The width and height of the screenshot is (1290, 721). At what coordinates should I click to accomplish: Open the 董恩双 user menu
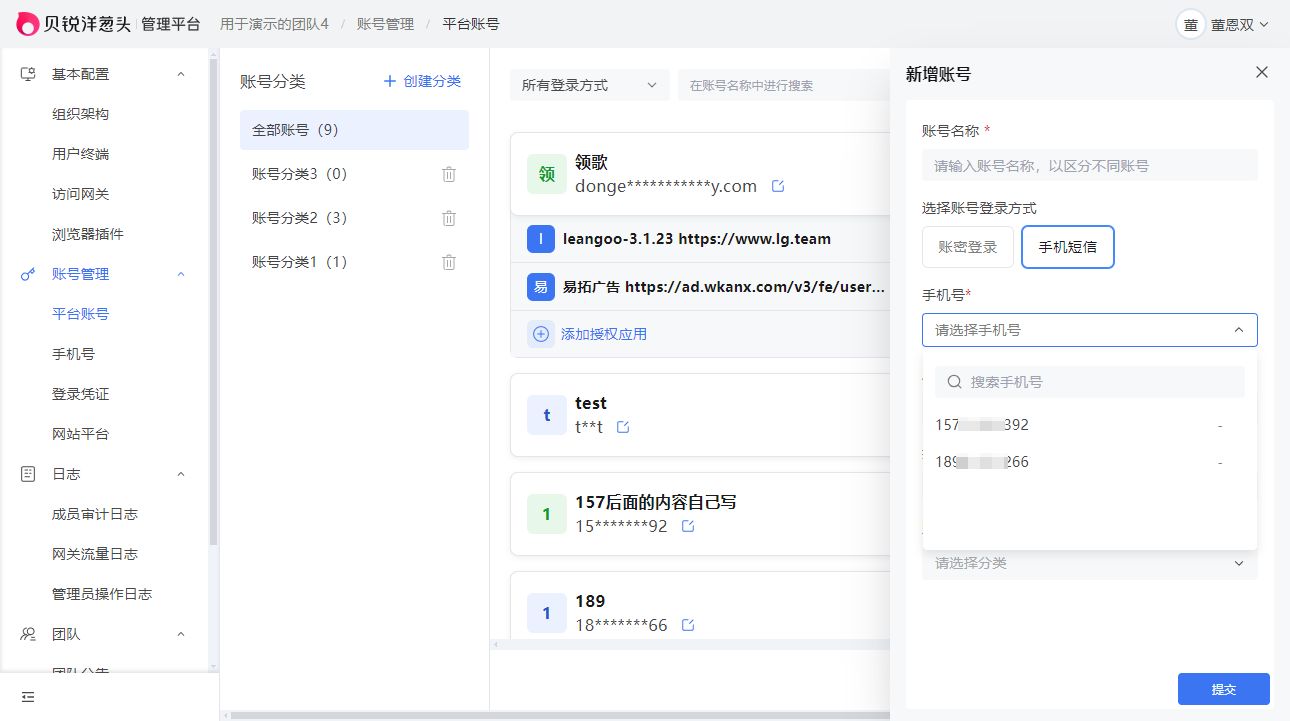pos(1240,25)
